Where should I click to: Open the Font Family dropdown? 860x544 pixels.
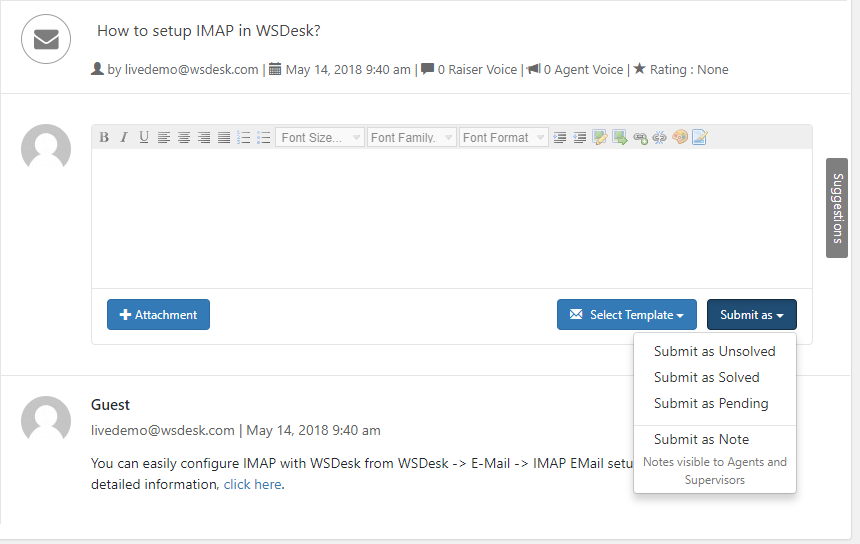[411, 137]
